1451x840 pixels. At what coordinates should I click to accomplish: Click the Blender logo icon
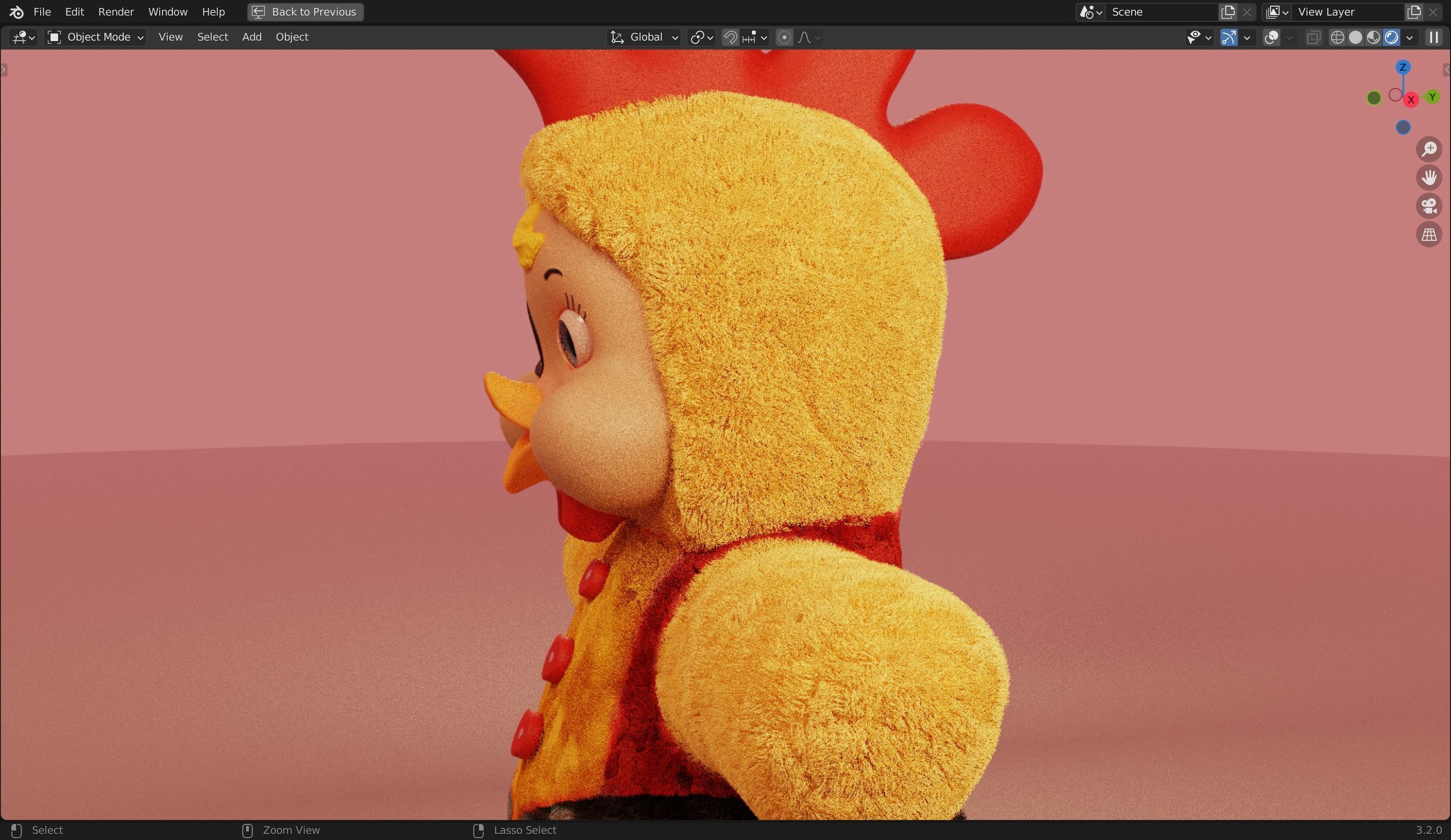pyautogui.click(x=16, y=11)
